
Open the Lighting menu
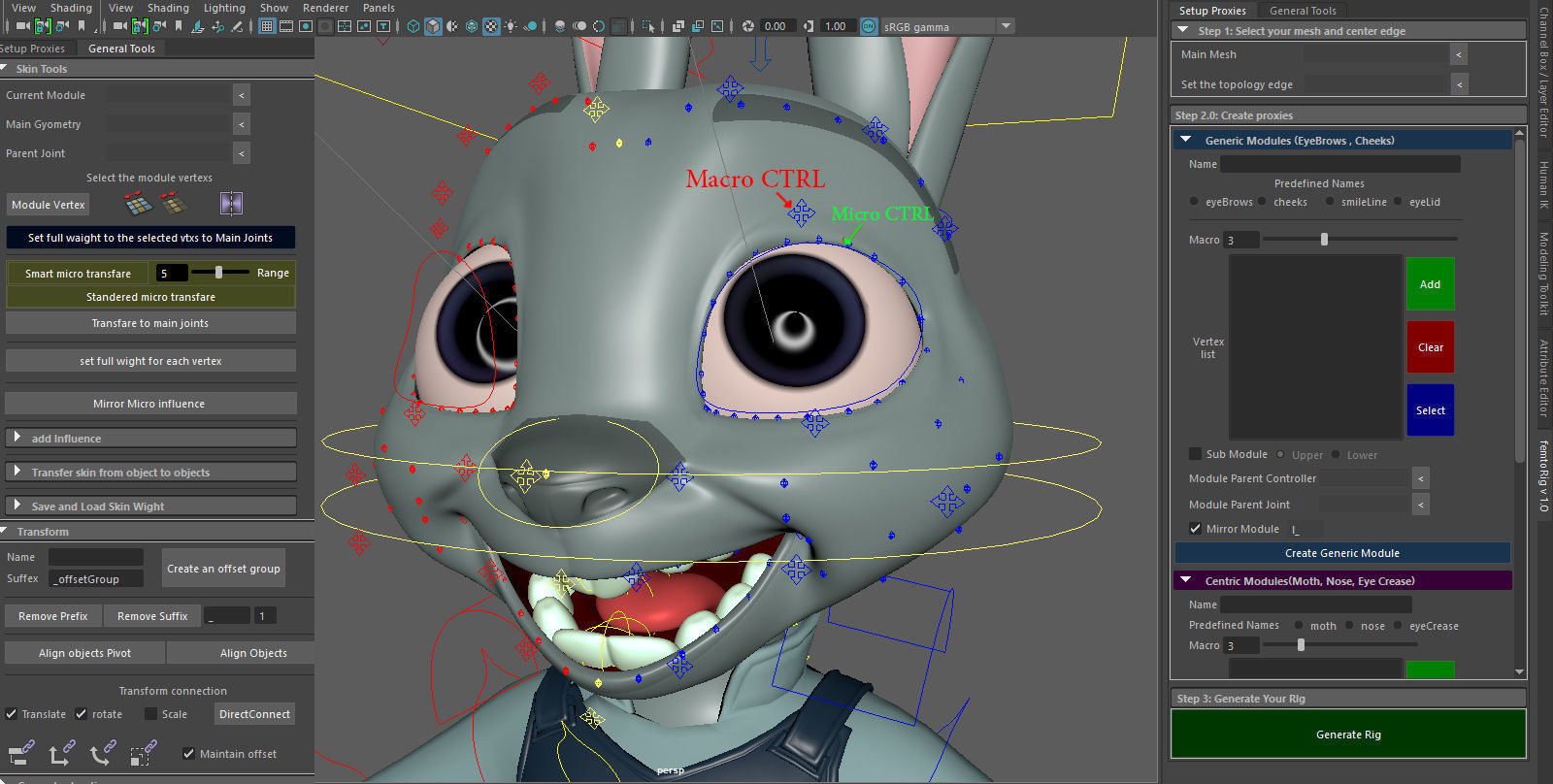click(x=224, y=8)
